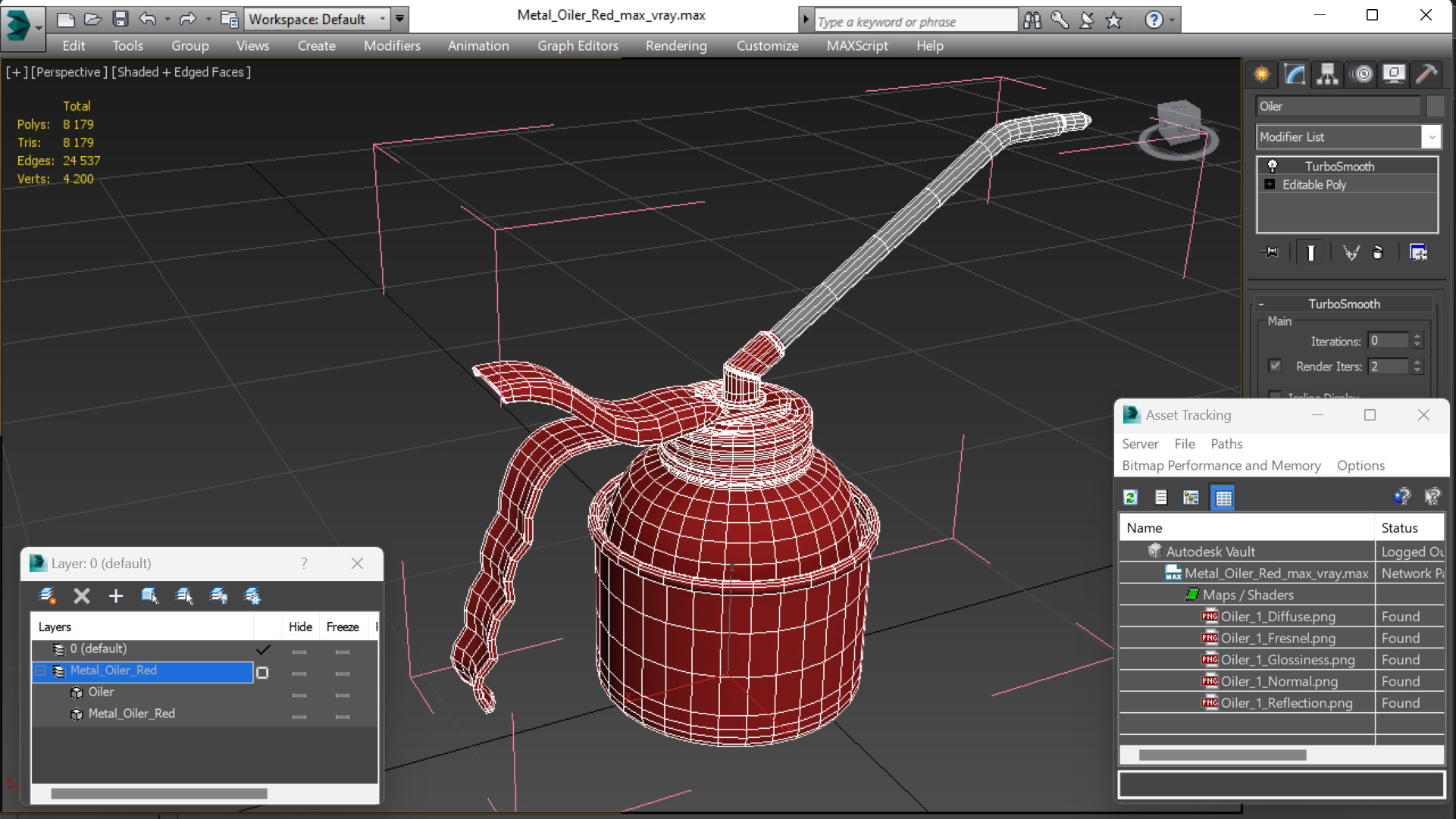1456x819 pixels.
Task: Redo action with the forward arrow icon
Action: click(x=187, y=19)
